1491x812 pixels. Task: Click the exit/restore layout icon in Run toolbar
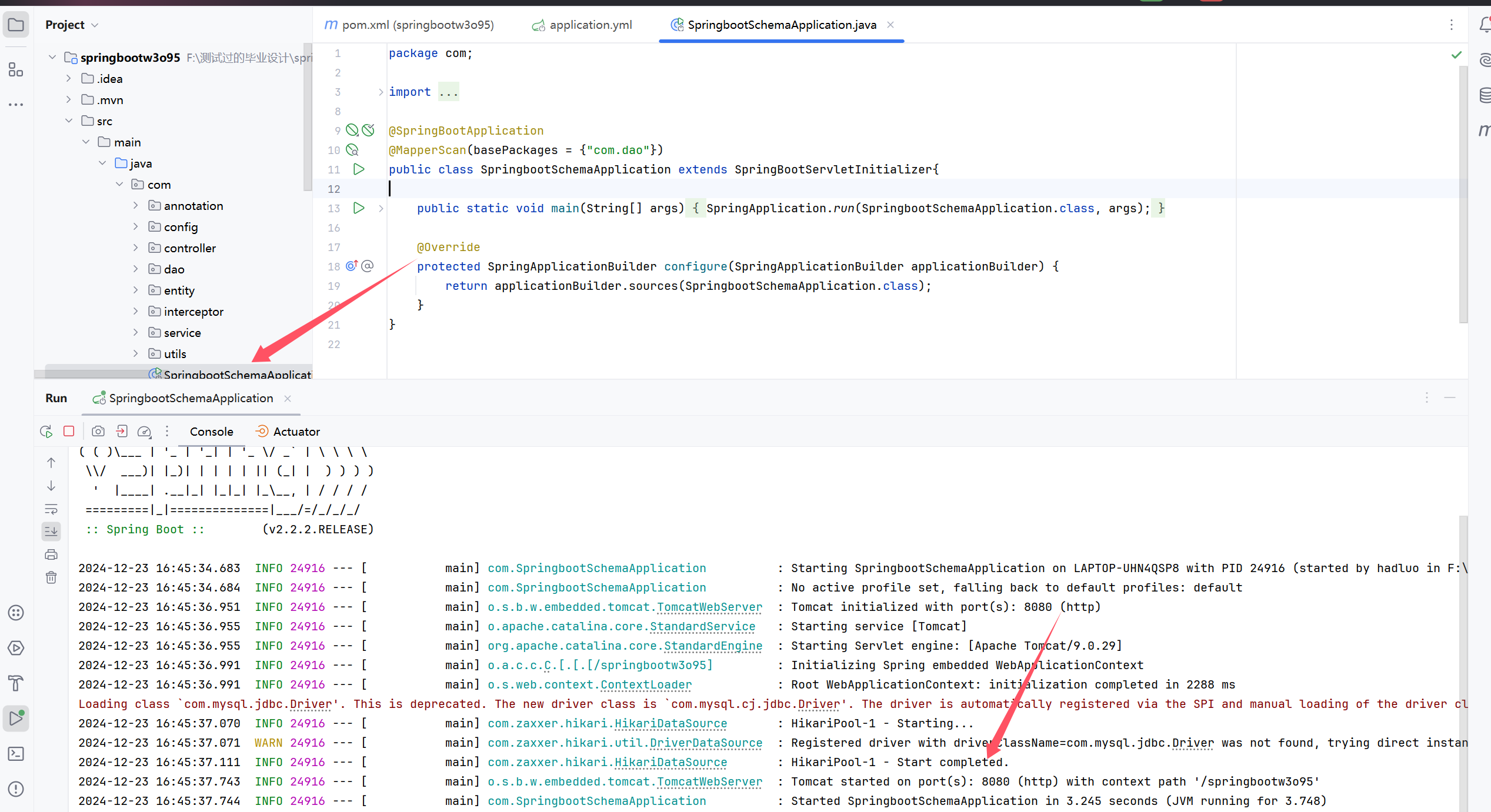(x=122, y=431)
